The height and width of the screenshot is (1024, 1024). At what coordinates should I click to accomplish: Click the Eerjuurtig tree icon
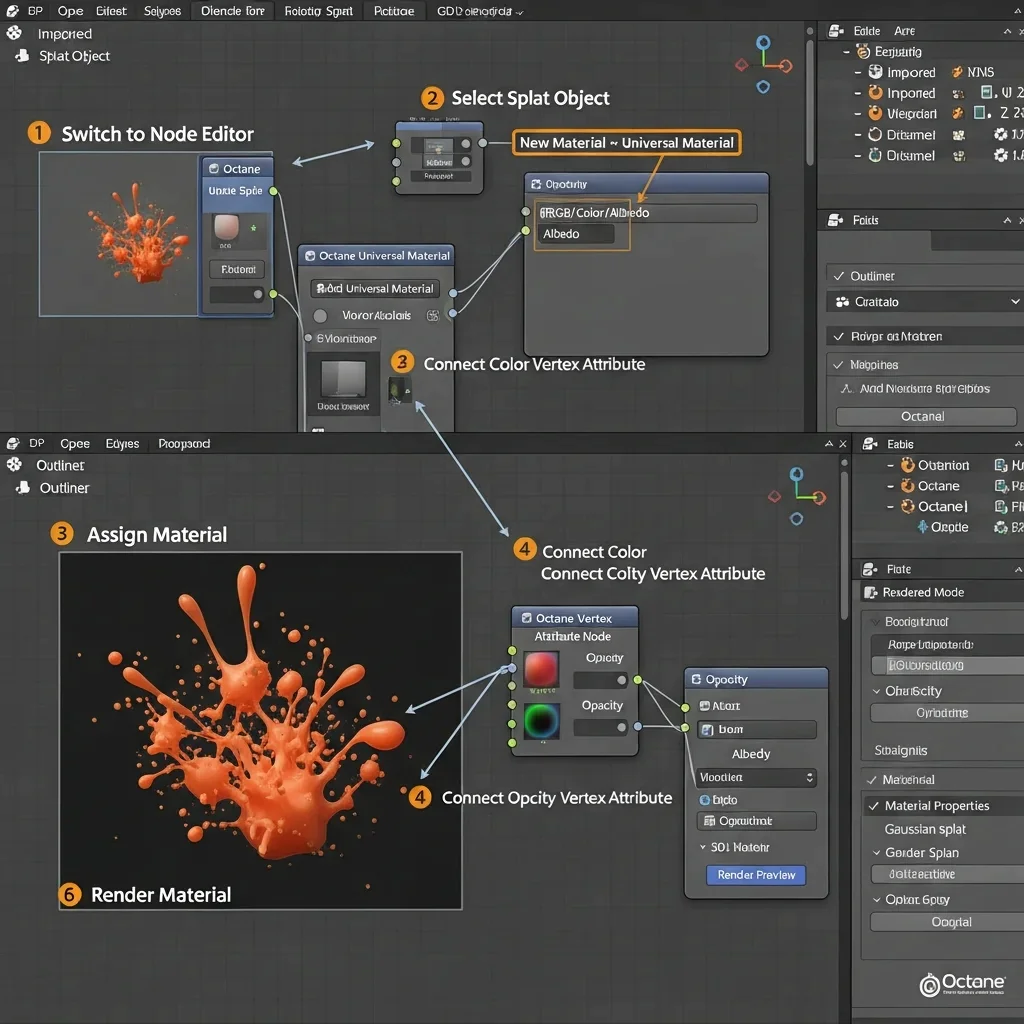click(863, 51)
